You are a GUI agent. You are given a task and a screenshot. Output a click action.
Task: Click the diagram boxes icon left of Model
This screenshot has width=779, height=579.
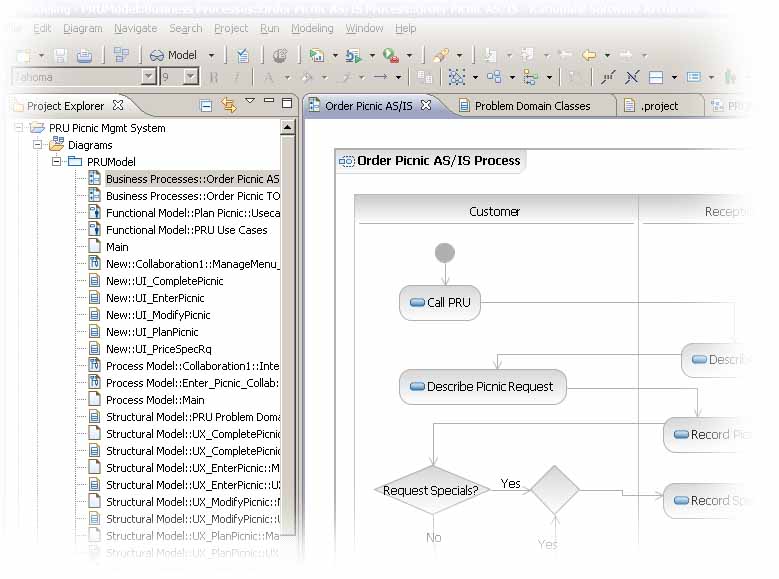pyautogui.click(x=121, y=55)
